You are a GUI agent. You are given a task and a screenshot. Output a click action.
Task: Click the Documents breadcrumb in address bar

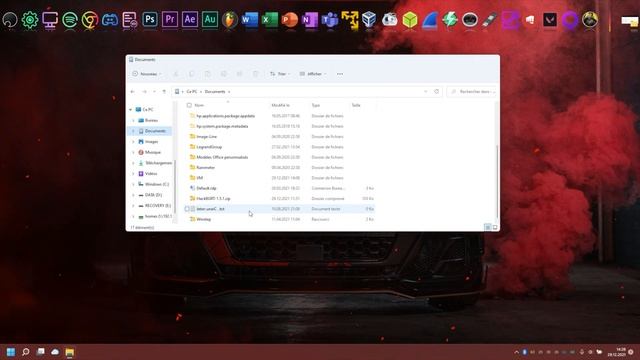(x=215, y=91)
